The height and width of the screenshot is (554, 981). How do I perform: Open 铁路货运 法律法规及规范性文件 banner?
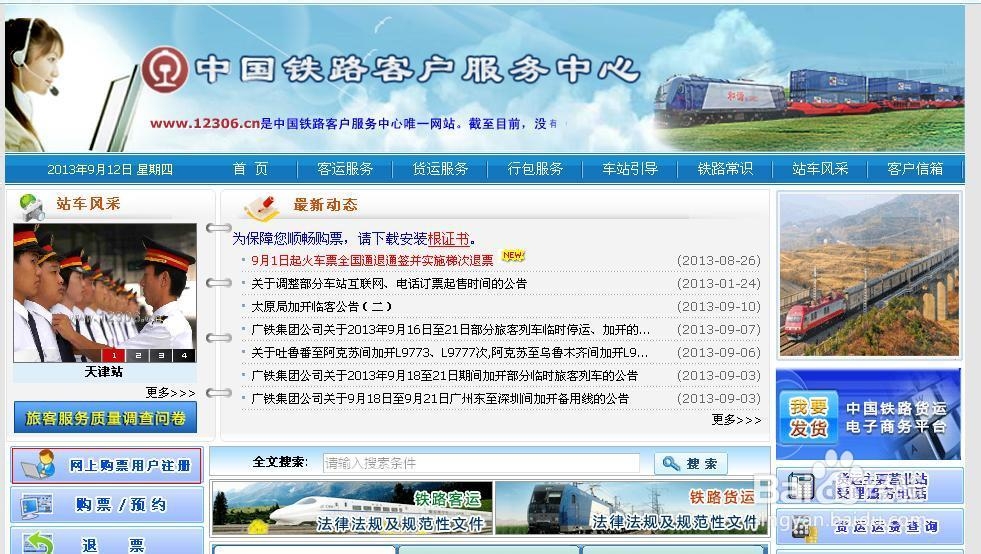tap(631, 508)
